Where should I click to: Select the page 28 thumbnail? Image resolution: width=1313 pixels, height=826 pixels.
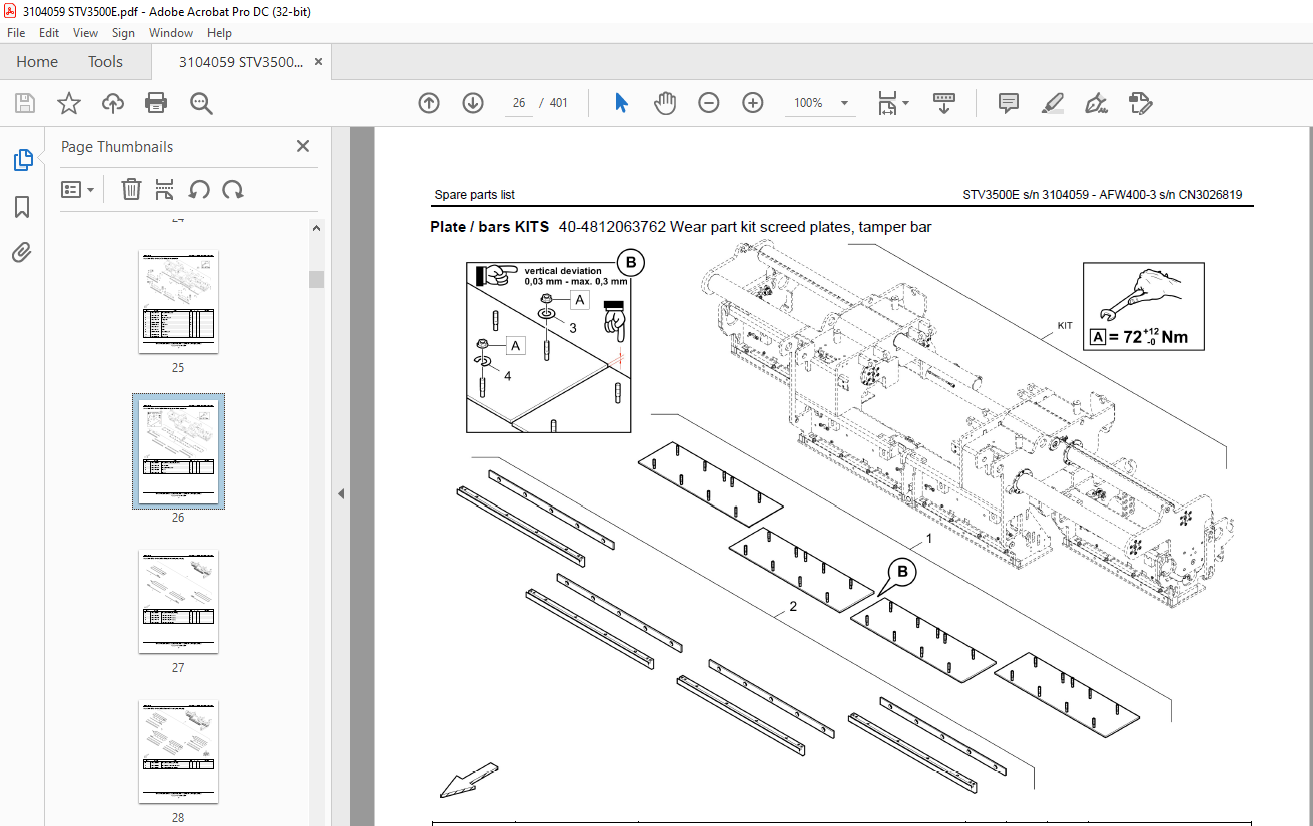coord(178,751)
